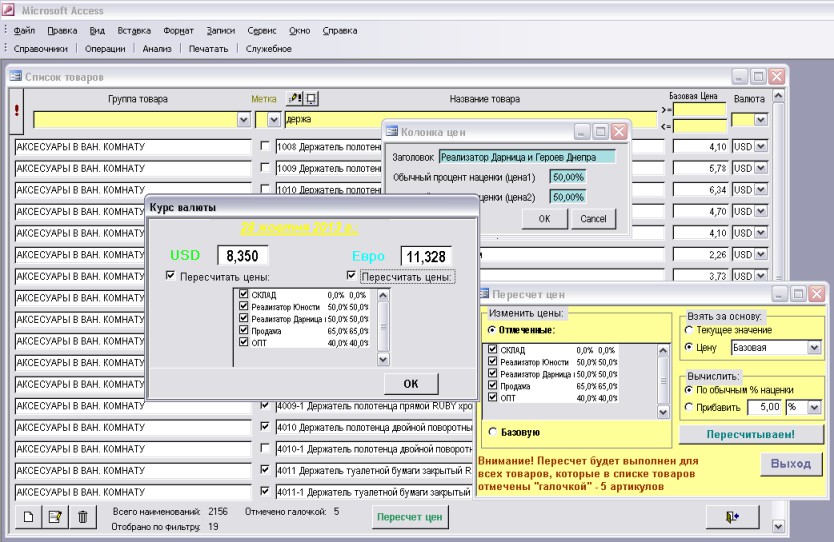Open the Правка menu

coord(62,30)
